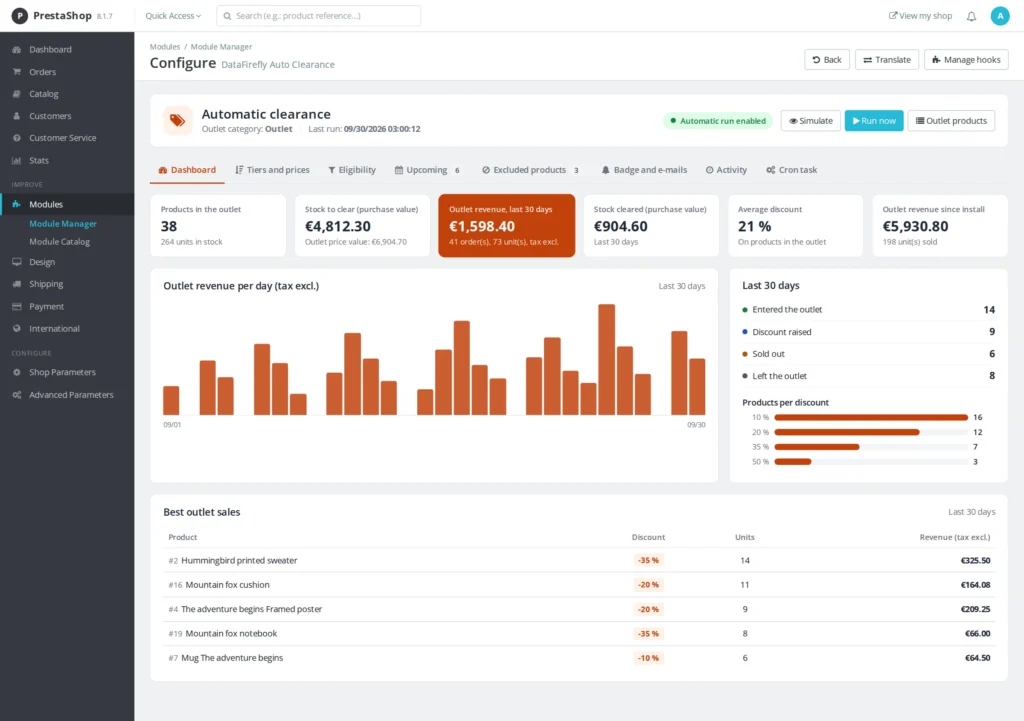The height and width of the screenshot is (721, 1024).
Task: Focus the product reference search field
Action: coord(319,16)
